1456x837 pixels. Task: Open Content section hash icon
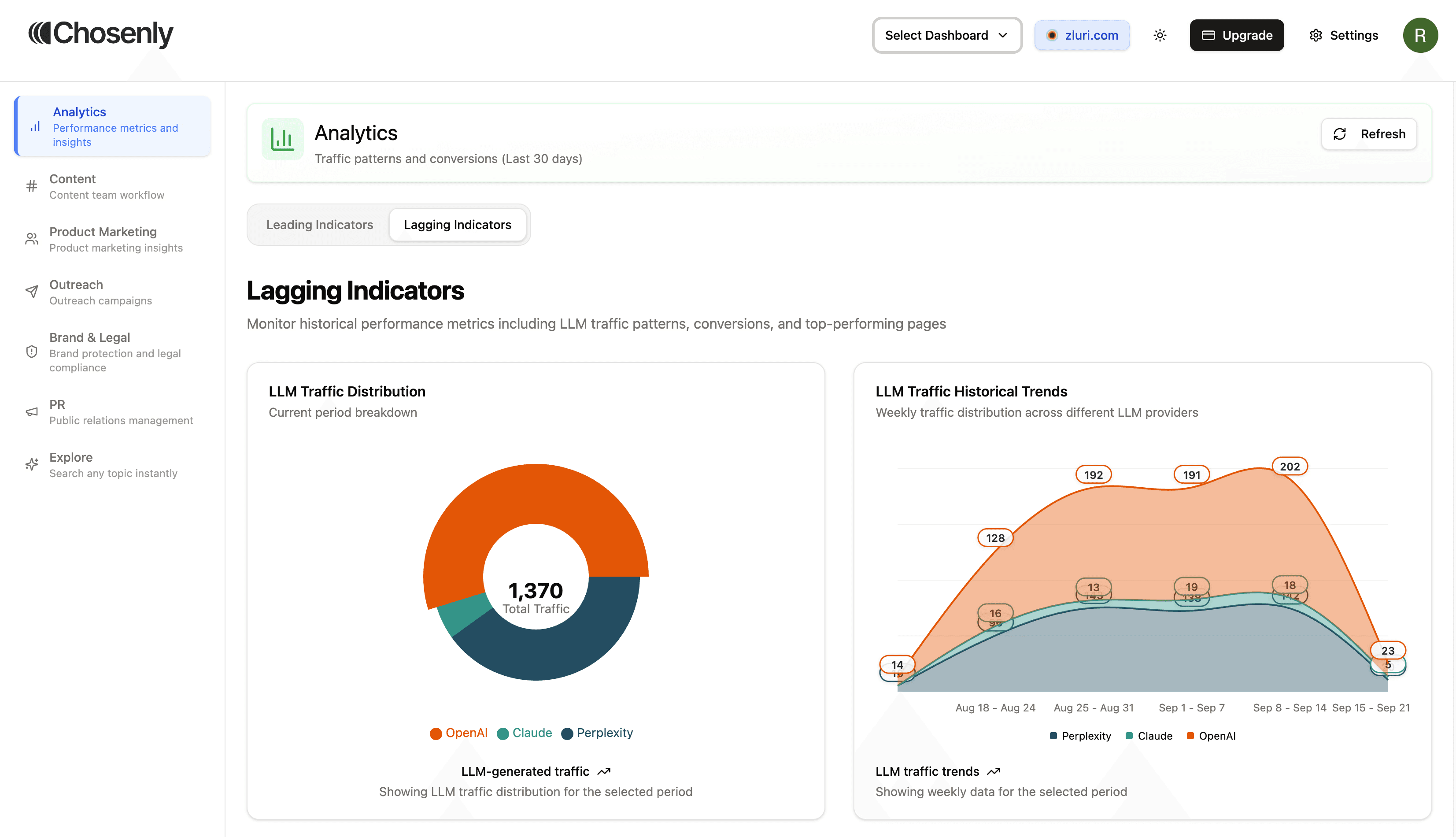[32, 186]
